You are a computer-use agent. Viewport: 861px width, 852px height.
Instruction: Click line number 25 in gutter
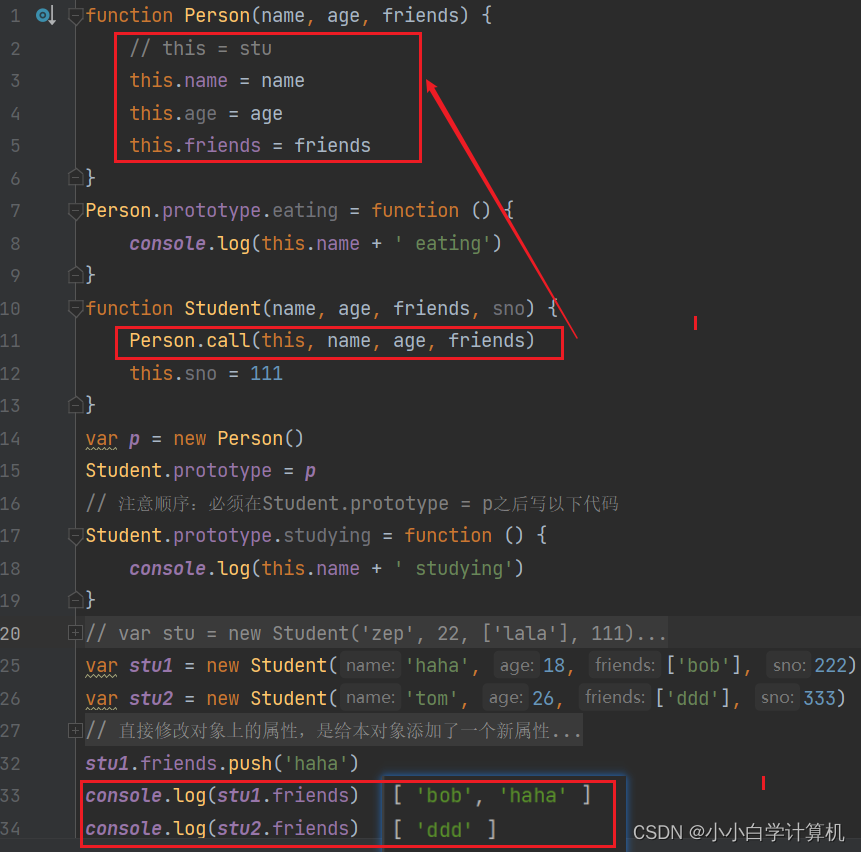[x=10, y=666]
